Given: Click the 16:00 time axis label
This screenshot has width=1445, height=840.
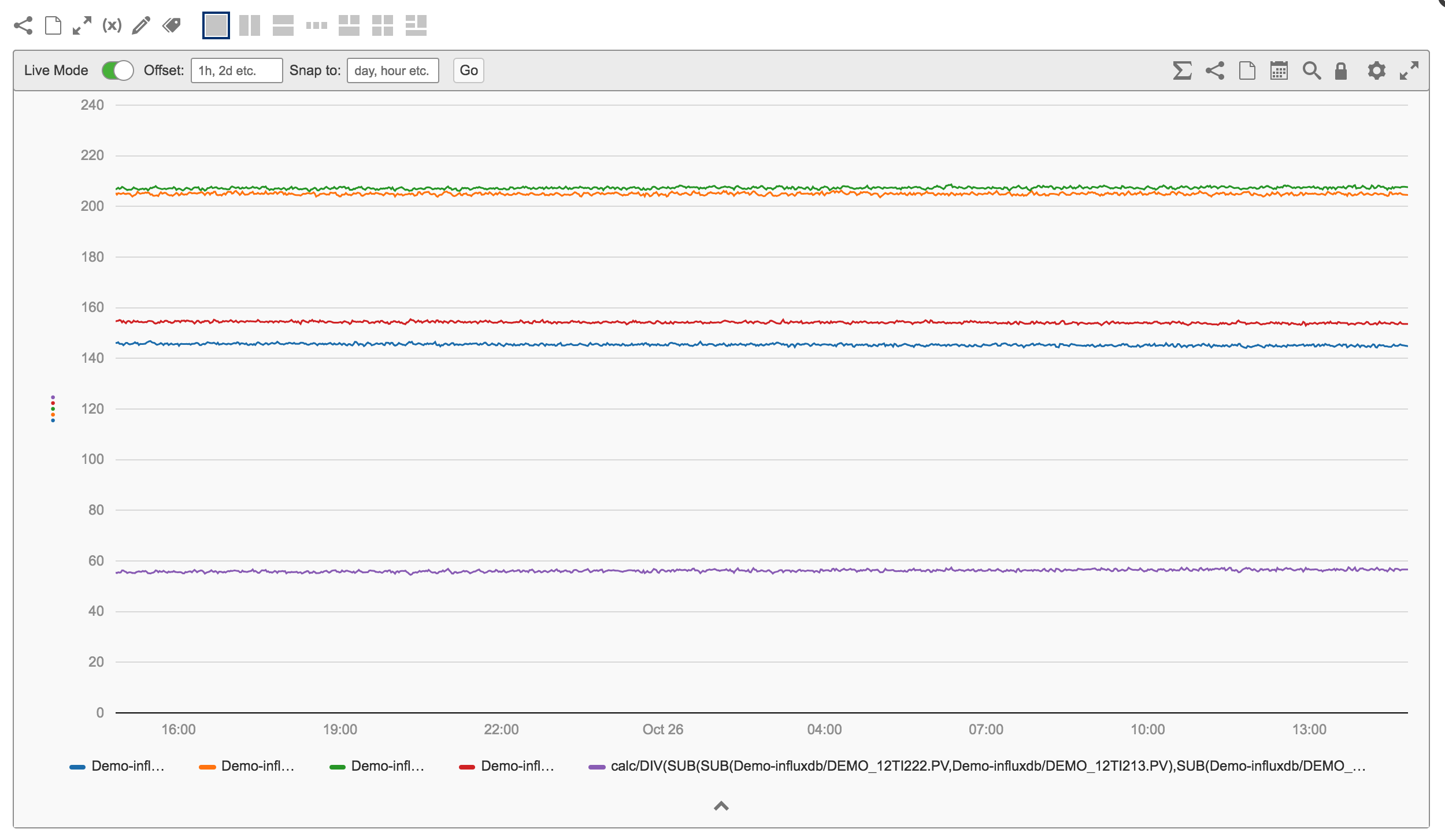Looking at the screenshot, I should coord(179,730).
